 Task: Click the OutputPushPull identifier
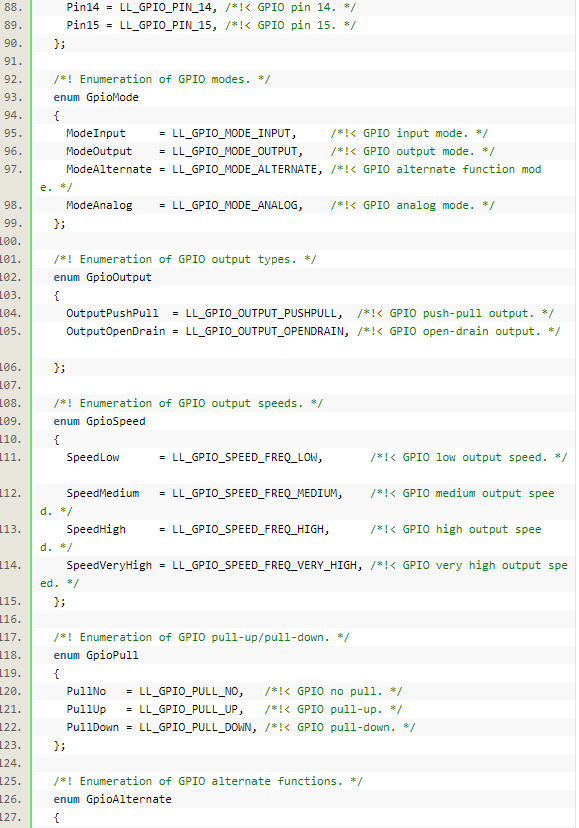(112, 313)
